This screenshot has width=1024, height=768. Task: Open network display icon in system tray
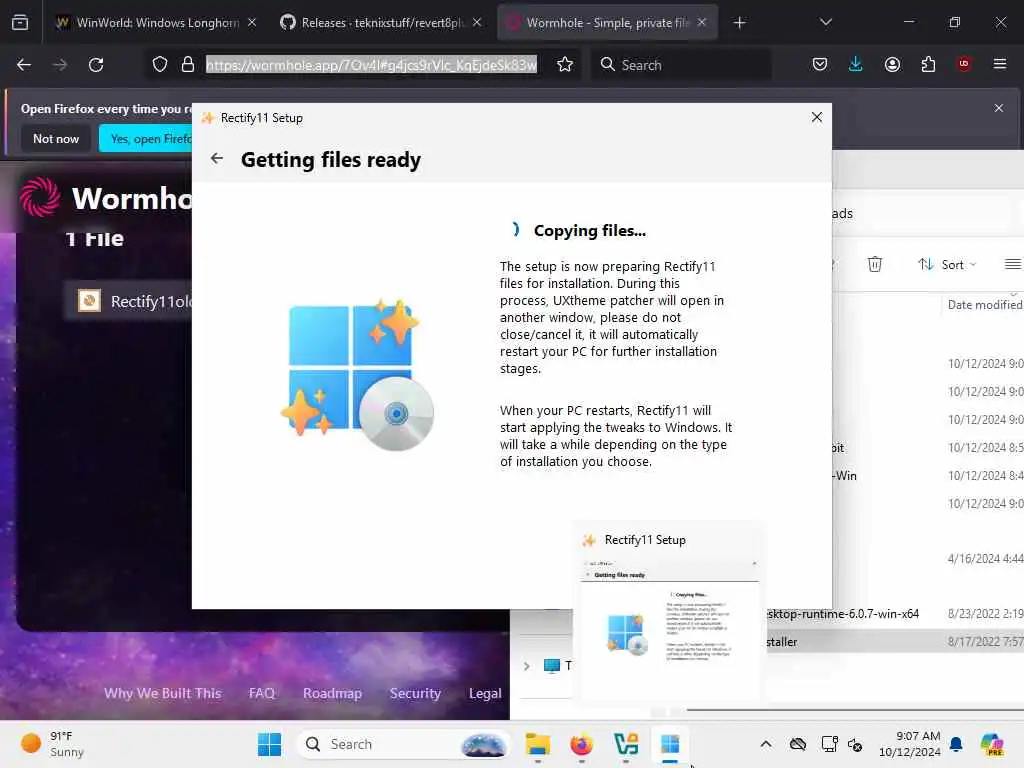(x=829, y=744)
